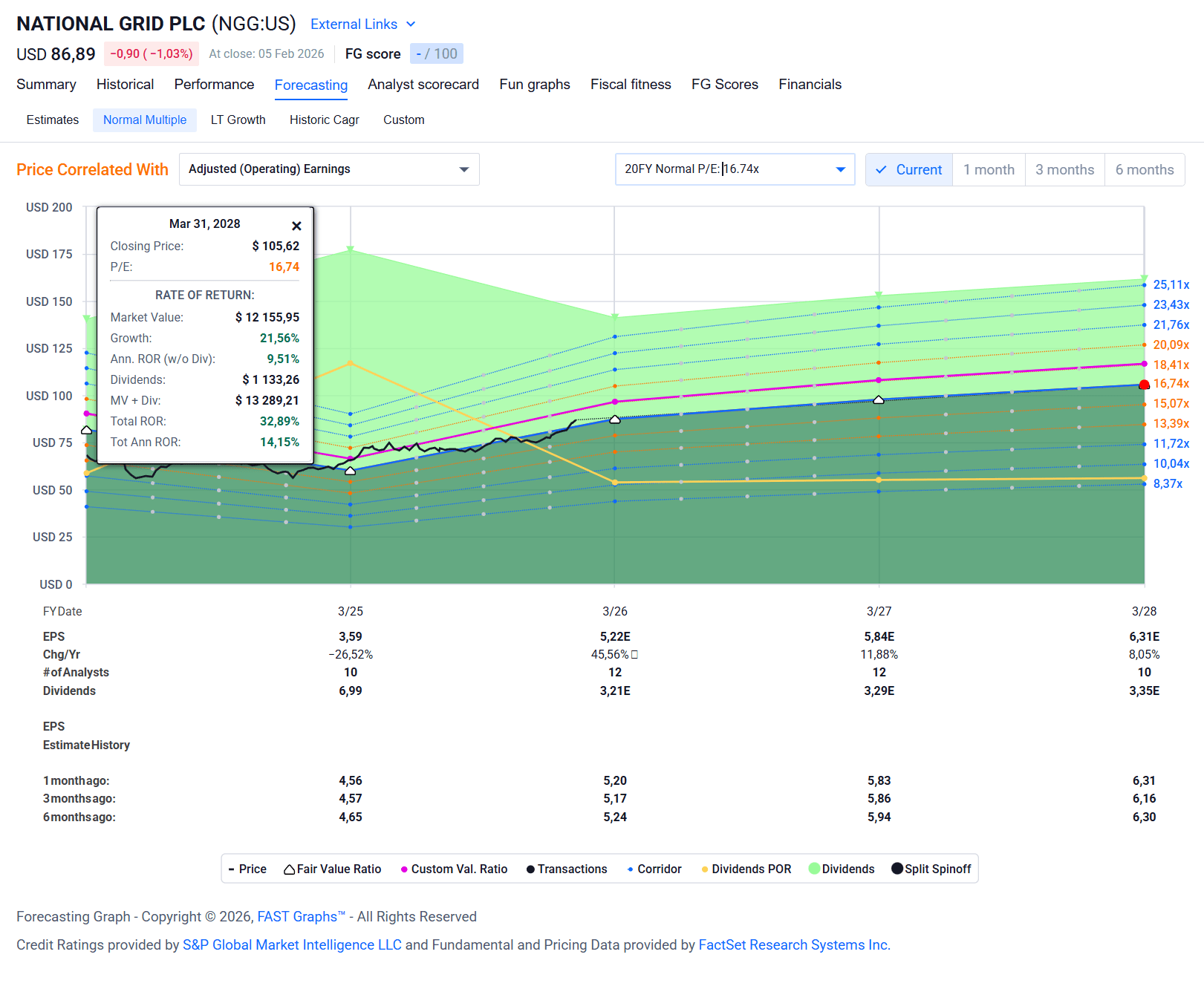Click the fair value triangle marker at 3/27
The height and width of the screenshot is (989, 1204).
879,399
